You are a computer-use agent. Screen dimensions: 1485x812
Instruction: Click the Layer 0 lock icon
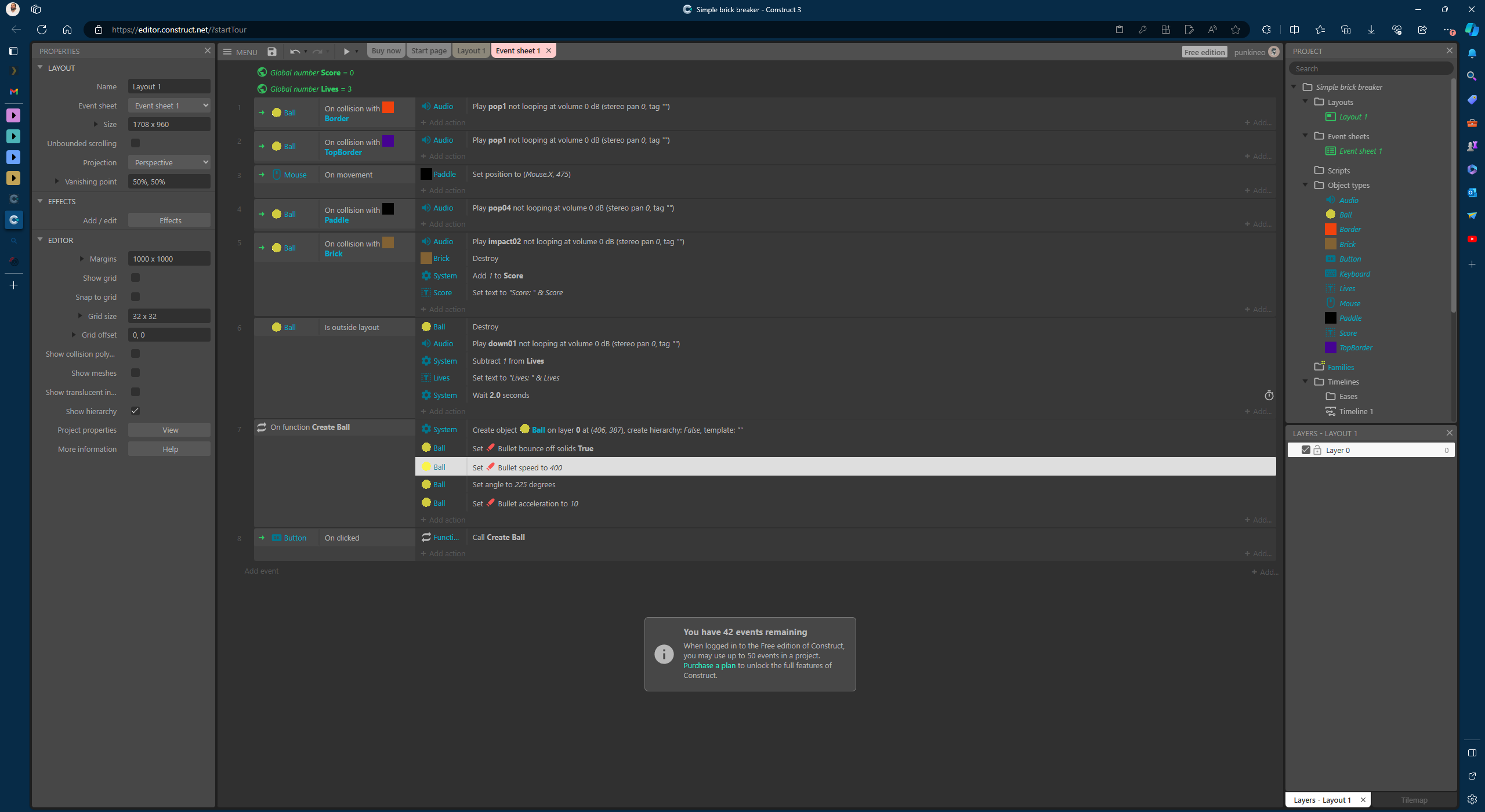click(1317, 450)
